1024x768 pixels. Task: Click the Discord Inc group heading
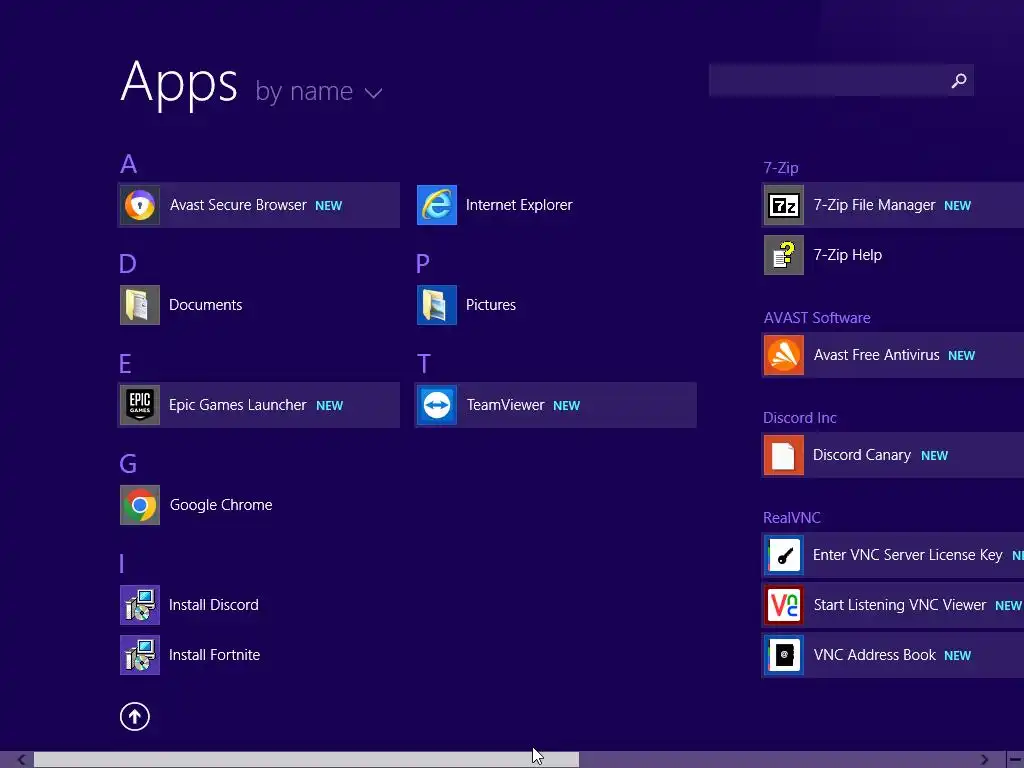tap(800, 418)
